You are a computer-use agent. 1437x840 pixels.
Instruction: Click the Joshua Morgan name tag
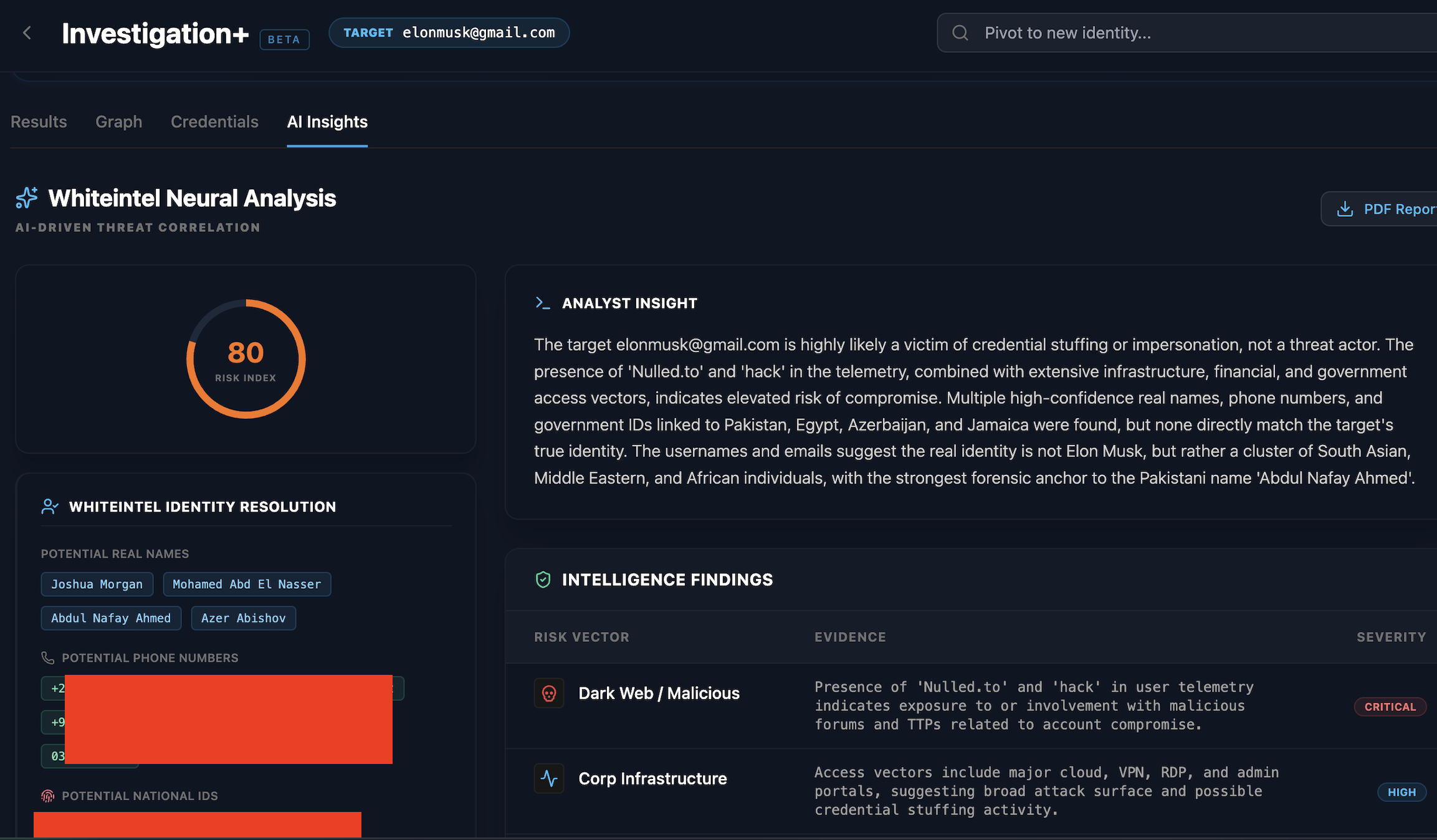point(97,585)
